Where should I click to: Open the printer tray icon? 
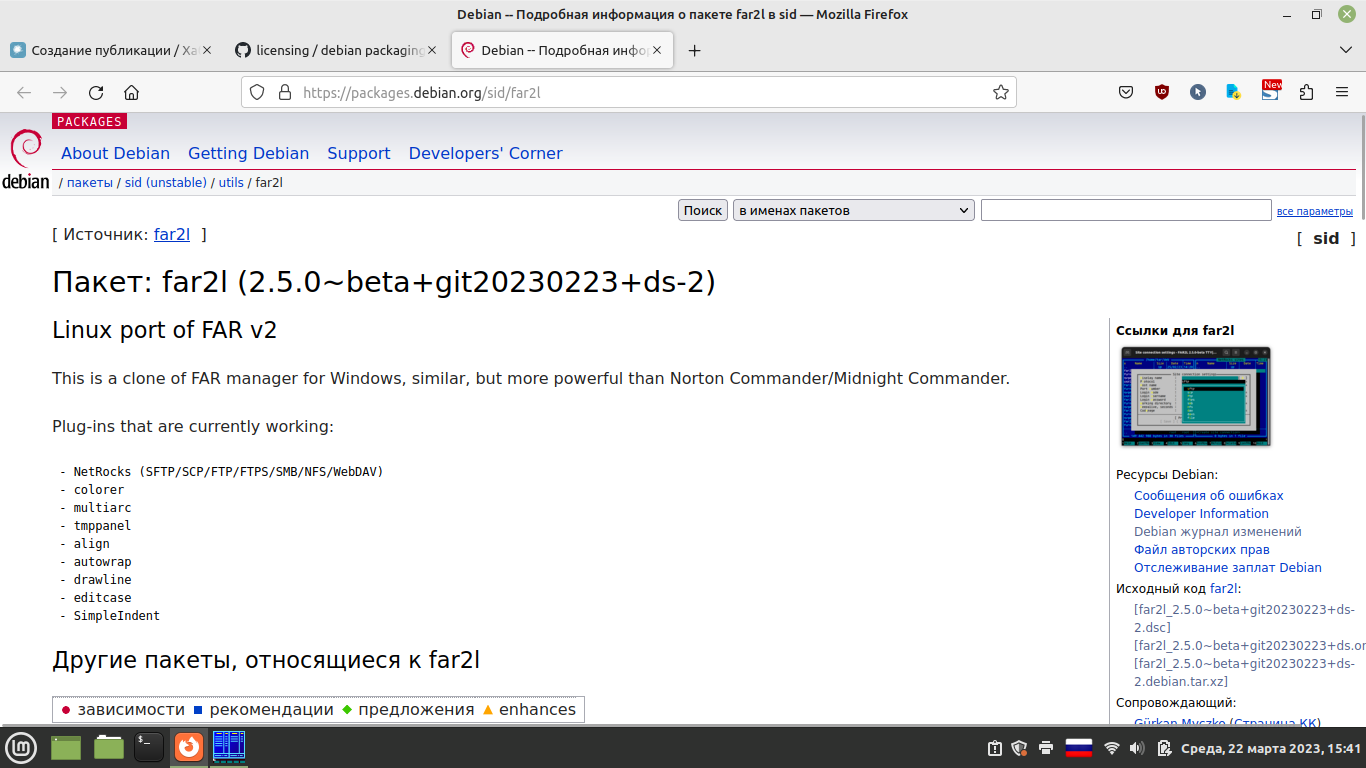(1046, 747)
